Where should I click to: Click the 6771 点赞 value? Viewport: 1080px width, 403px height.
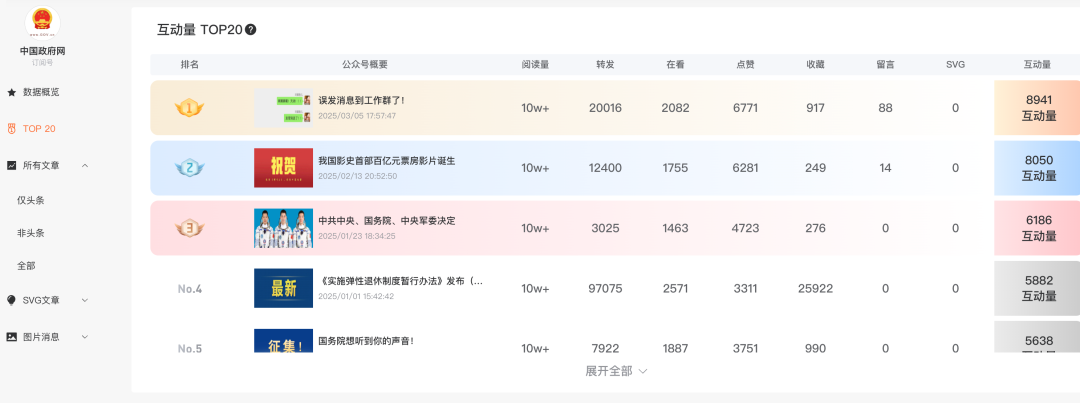coord(745,107)
